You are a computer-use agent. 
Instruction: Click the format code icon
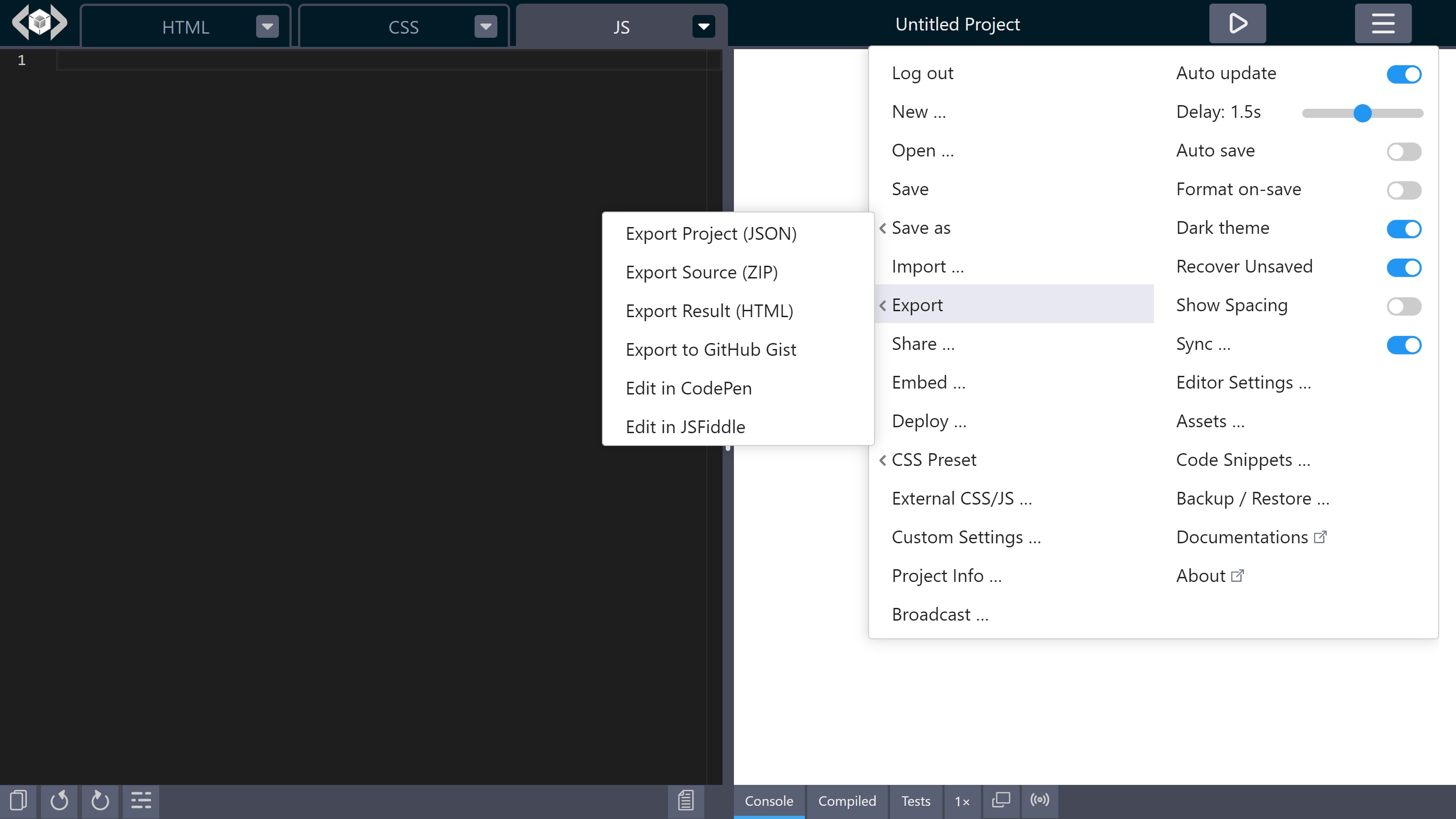141,800
